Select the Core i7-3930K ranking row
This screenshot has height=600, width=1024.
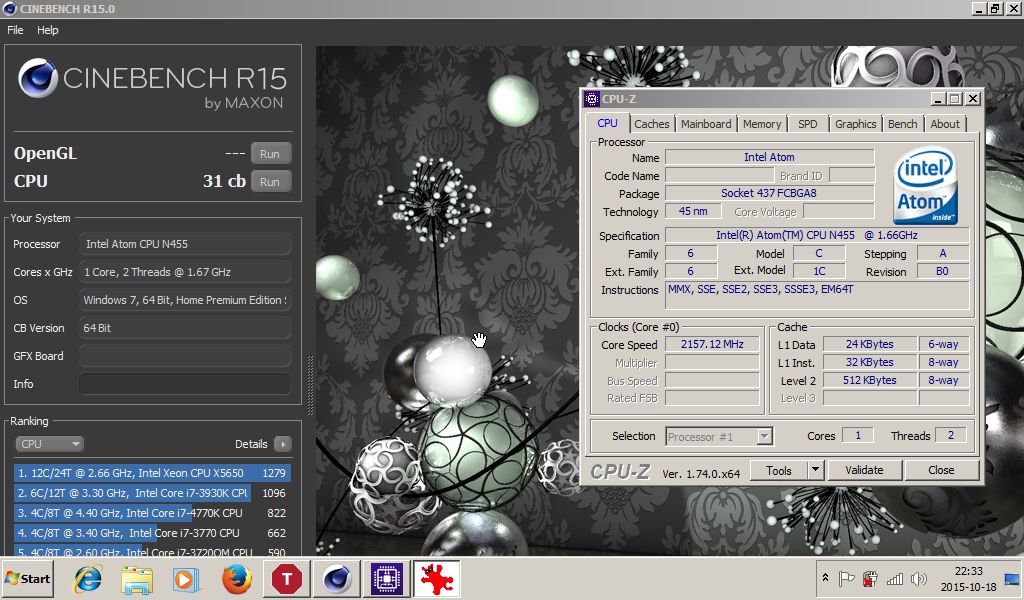tap(152, 493)
